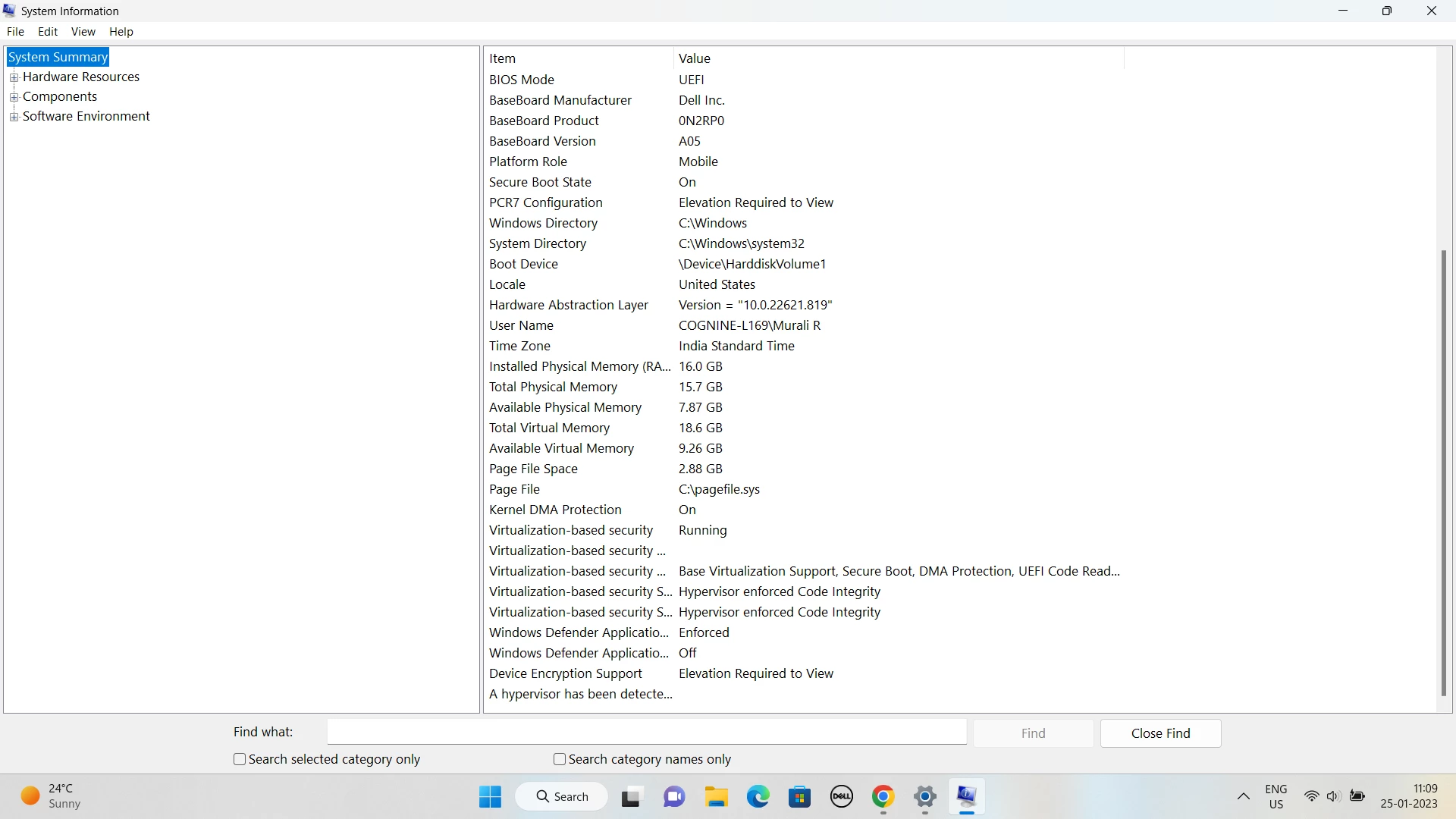Open the File menu
The height and width of the screenshot is (819, 1456).
(x=15, y=32)
